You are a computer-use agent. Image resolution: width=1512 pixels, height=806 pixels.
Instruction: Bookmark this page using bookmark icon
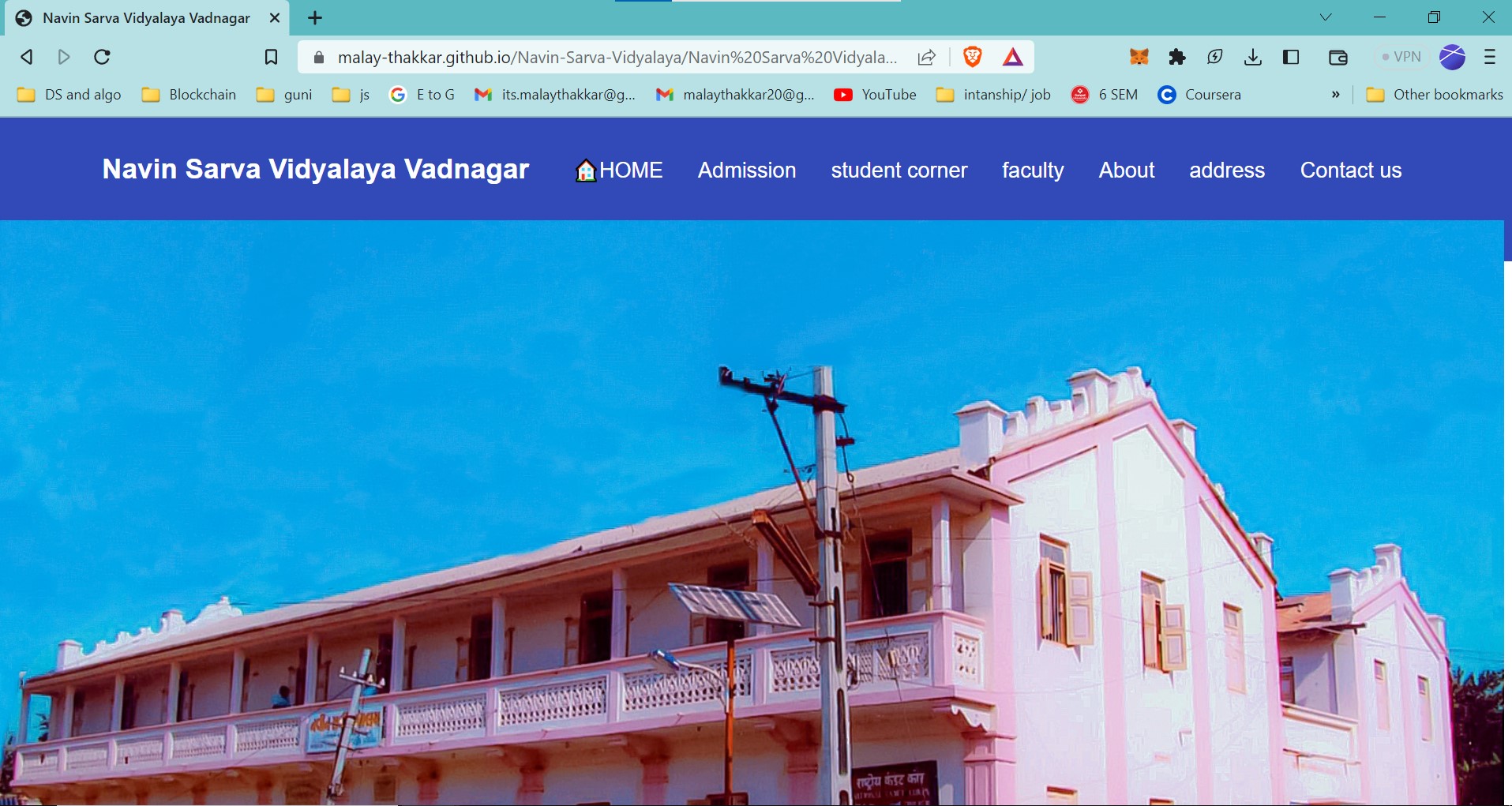tap(271, 57)
